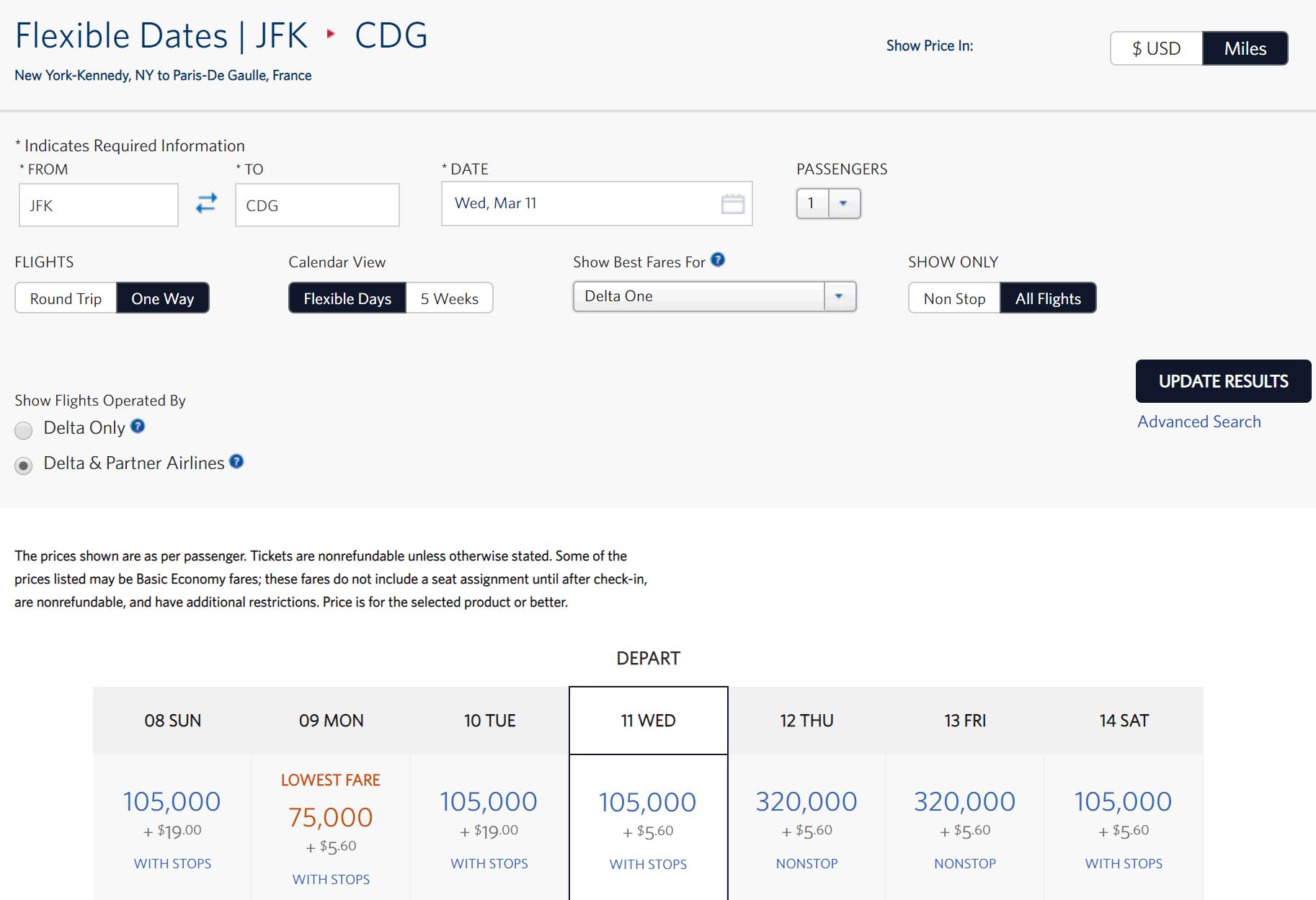
Task: Select the 12 THU date column
Action: click(807, 721)
